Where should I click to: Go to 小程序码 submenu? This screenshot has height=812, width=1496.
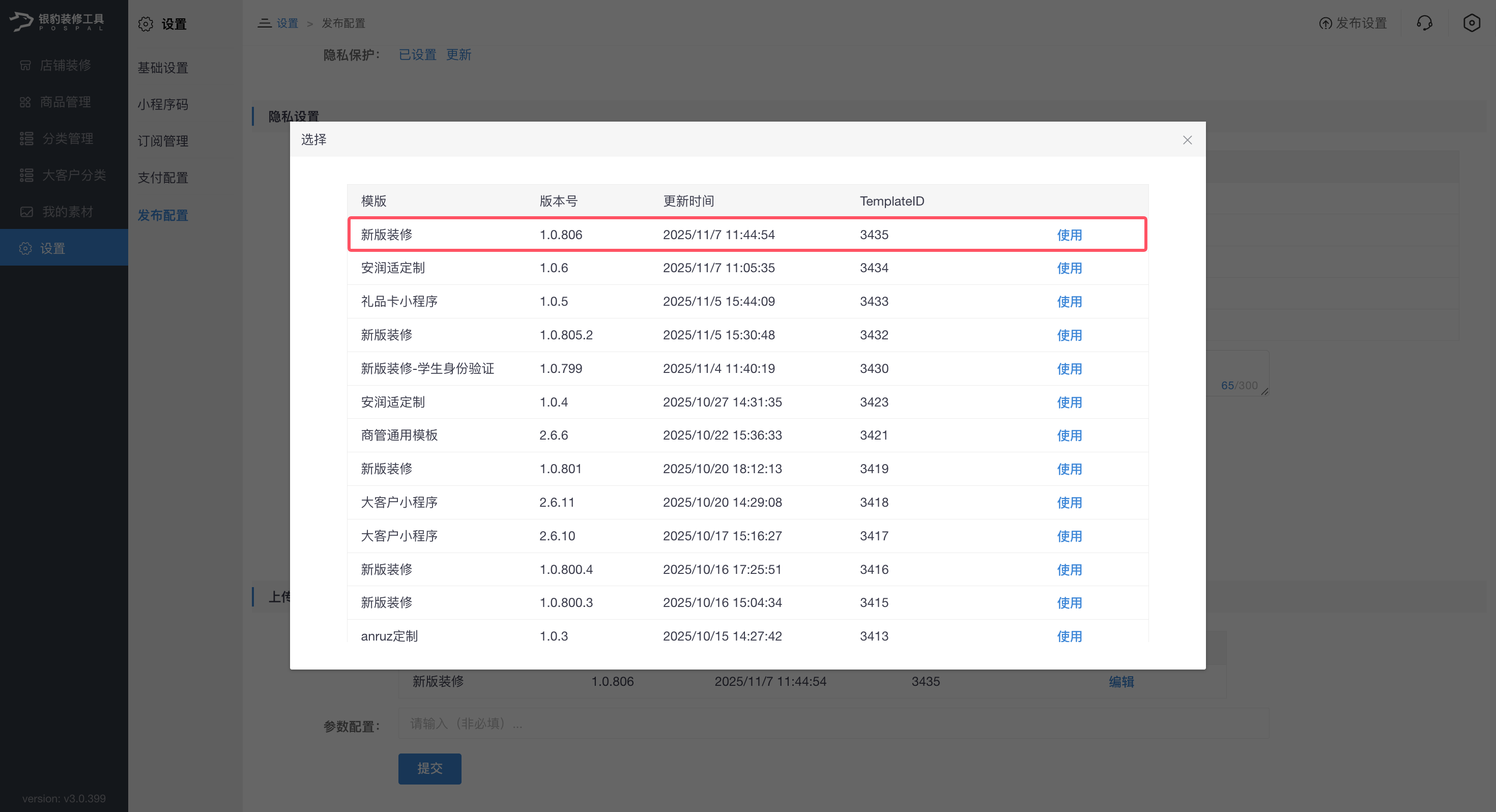coord(163,104)
